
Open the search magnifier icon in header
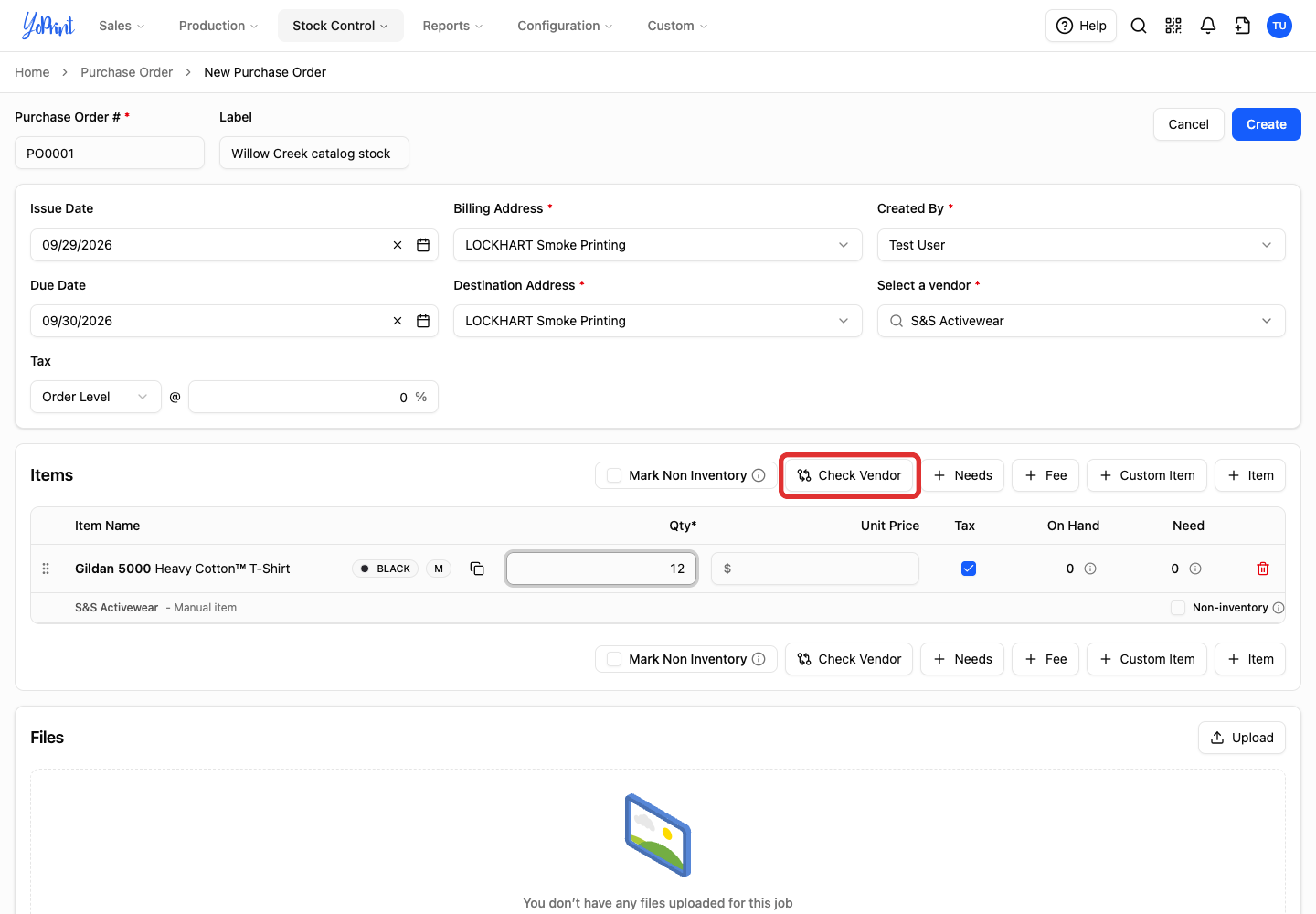coord(1139,26)
